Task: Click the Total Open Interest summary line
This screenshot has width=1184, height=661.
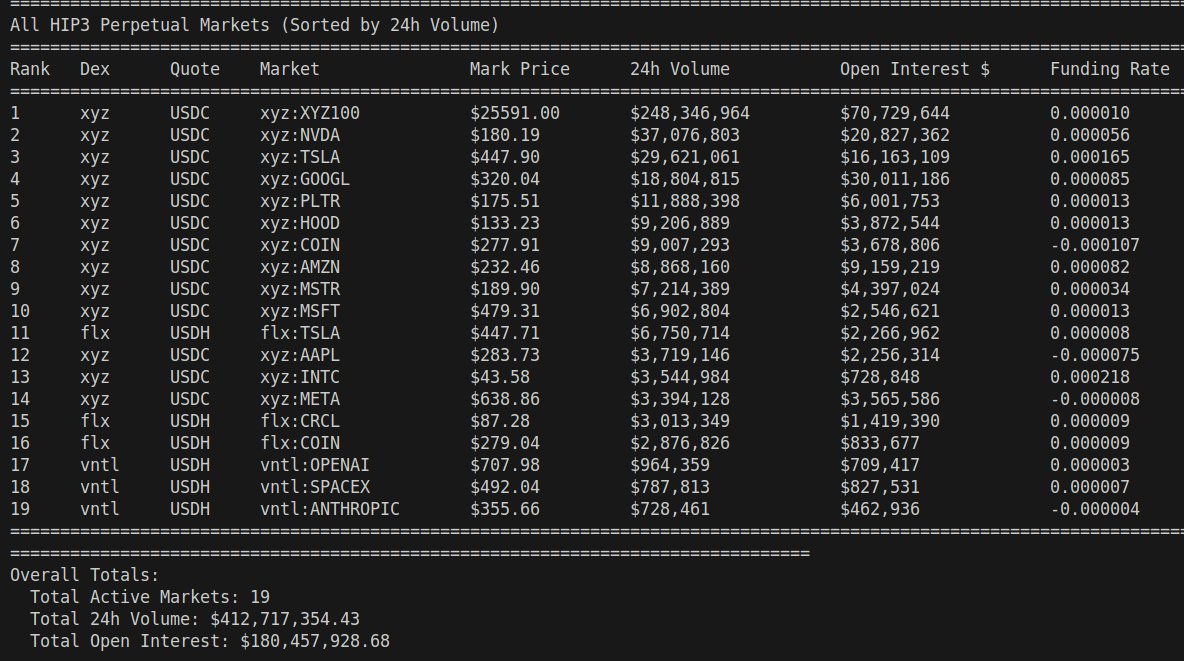Action: click(209, 640)
